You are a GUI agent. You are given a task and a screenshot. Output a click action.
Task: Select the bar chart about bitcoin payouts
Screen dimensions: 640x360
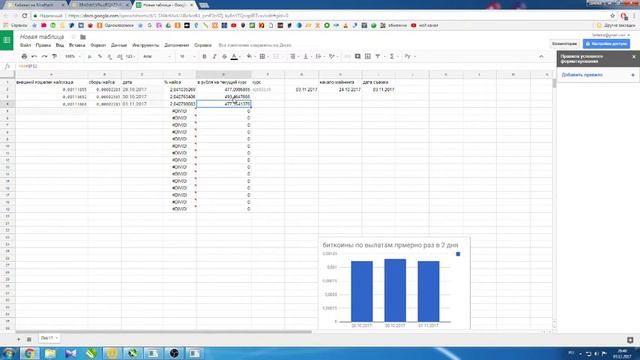394,283
